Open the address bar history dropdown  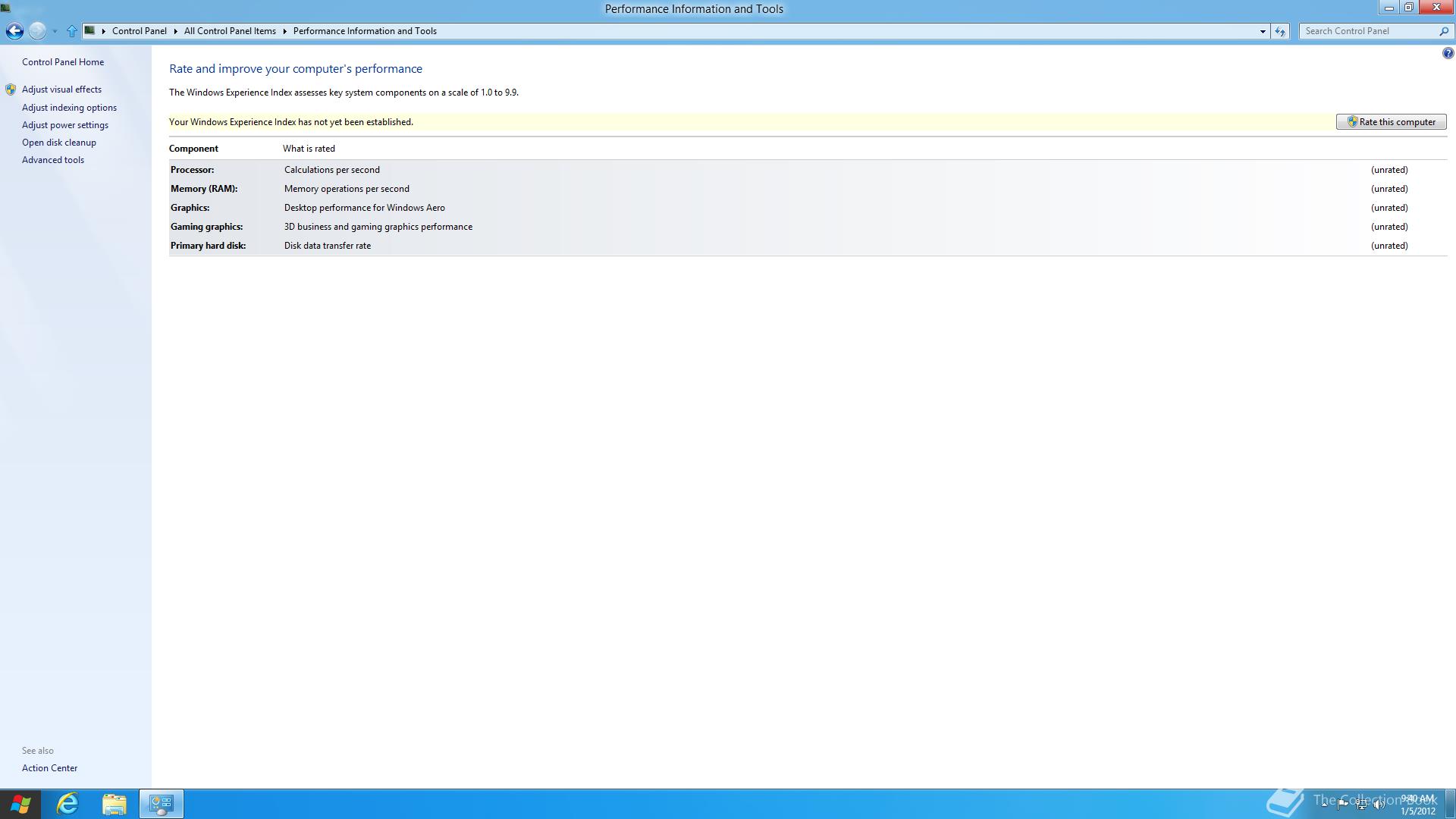coord(1263,31)
